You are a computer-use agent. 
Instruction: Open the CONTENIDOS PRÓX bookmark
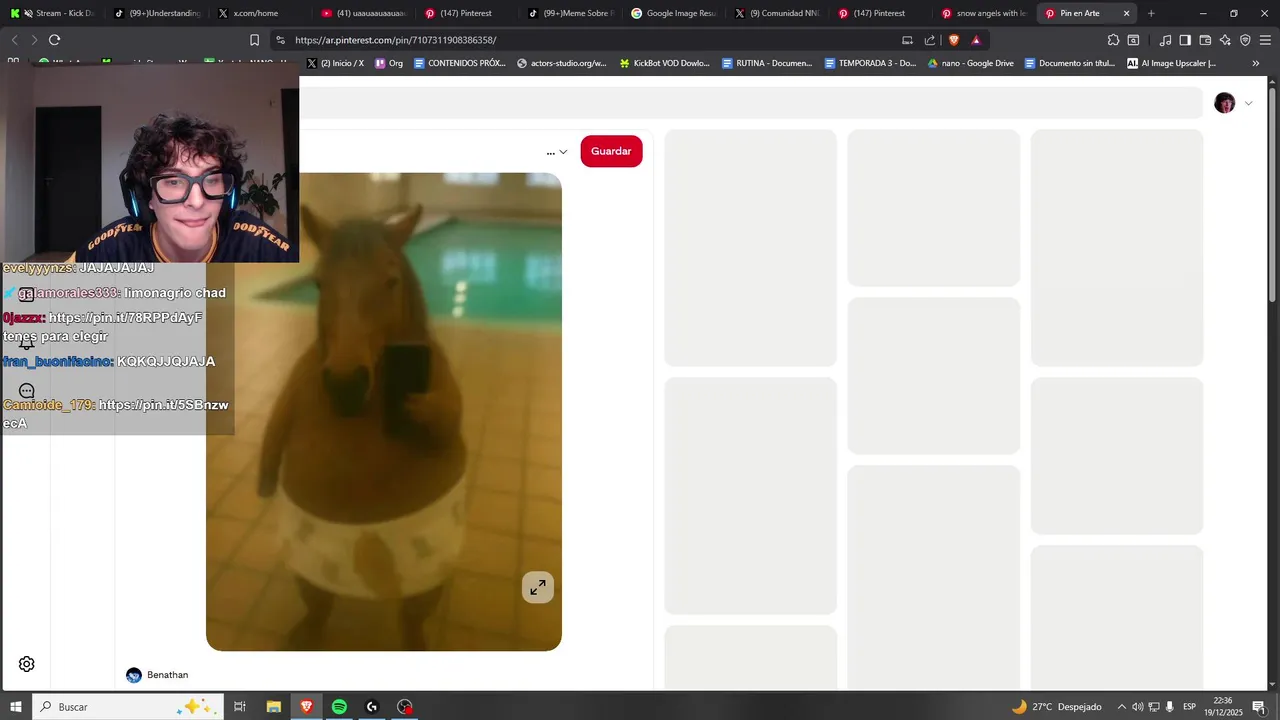459,63
